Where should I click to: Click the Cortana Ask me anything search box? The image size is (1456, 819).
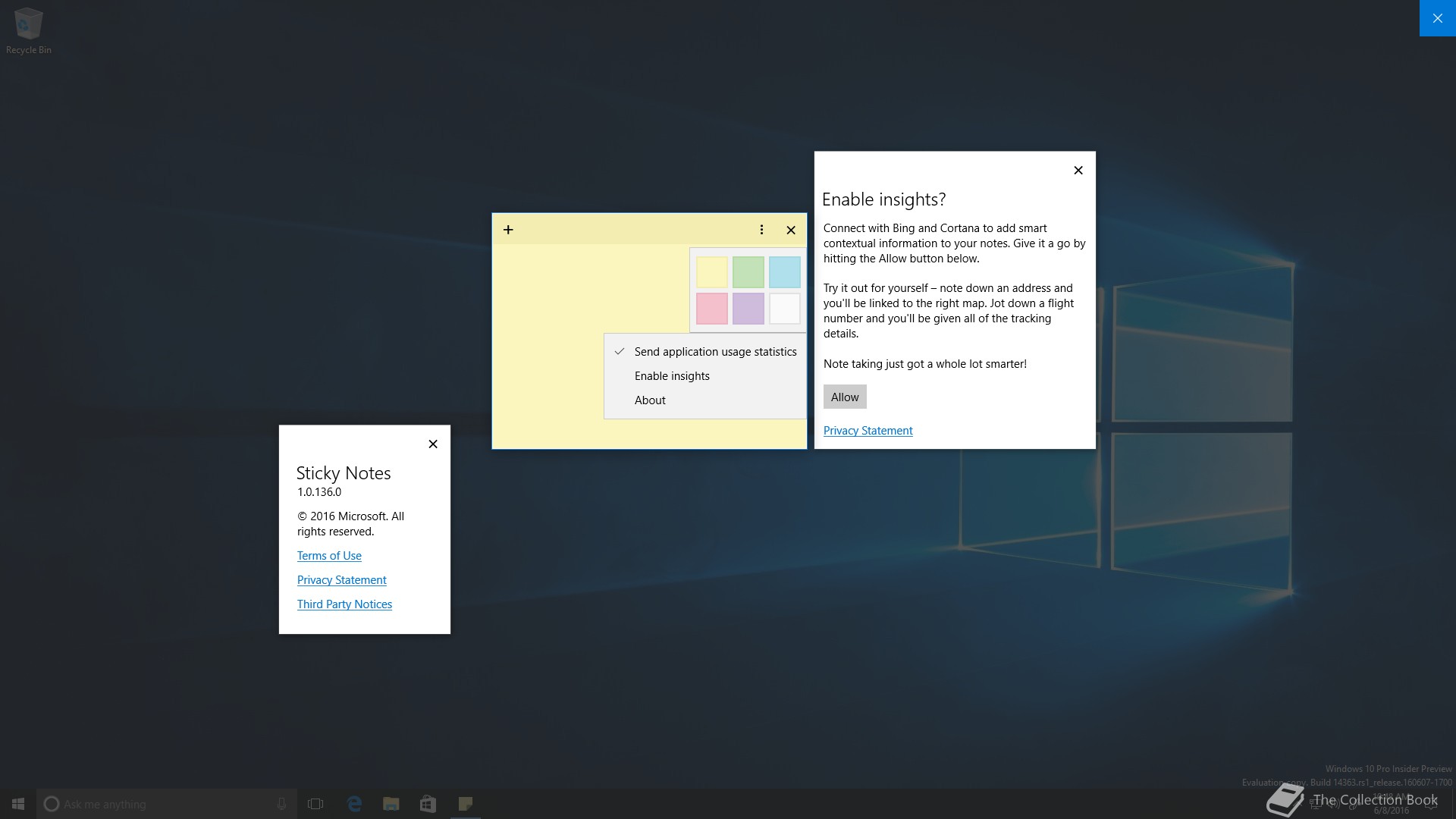pyautogui.click(x=167, y=804)
